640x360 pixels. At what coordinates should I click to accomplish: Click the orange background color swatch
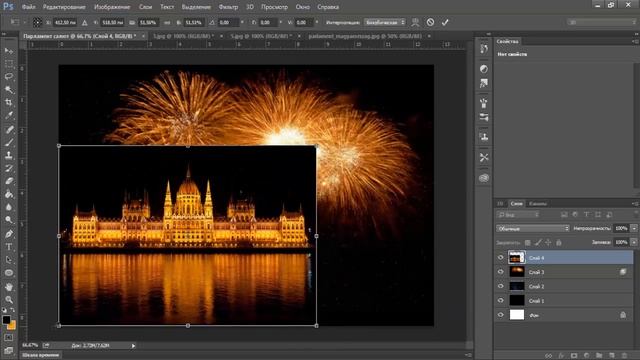(12, 326)
